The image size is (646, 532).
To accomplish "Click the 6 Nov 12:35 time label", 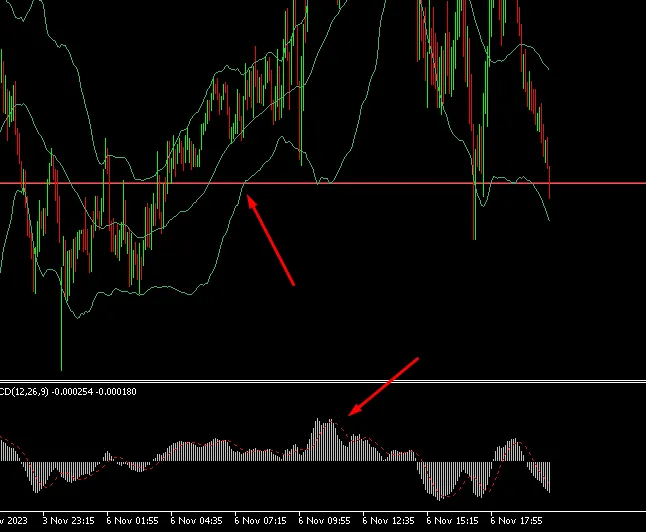I will [x=389, y=521].
